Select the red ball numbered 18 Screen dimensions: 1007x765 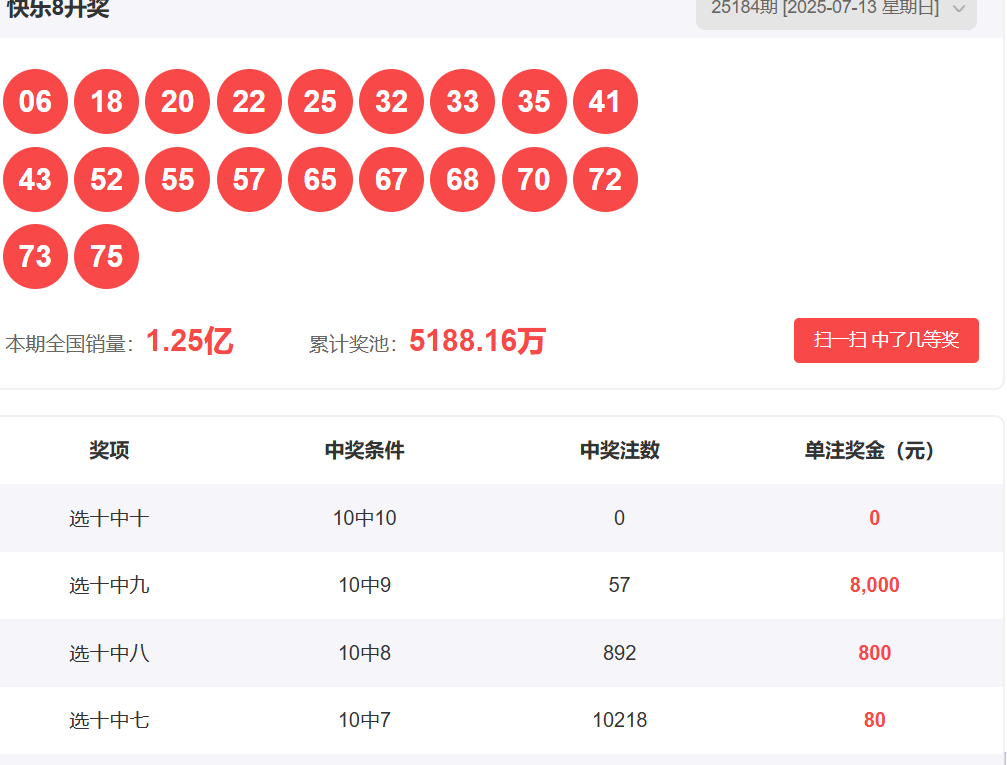106,102
